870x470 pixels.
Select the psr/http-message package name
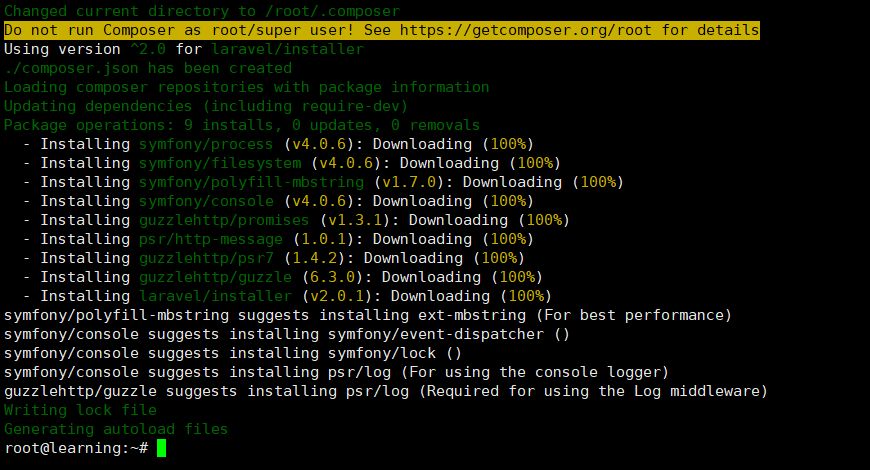[x=210, y=239]
